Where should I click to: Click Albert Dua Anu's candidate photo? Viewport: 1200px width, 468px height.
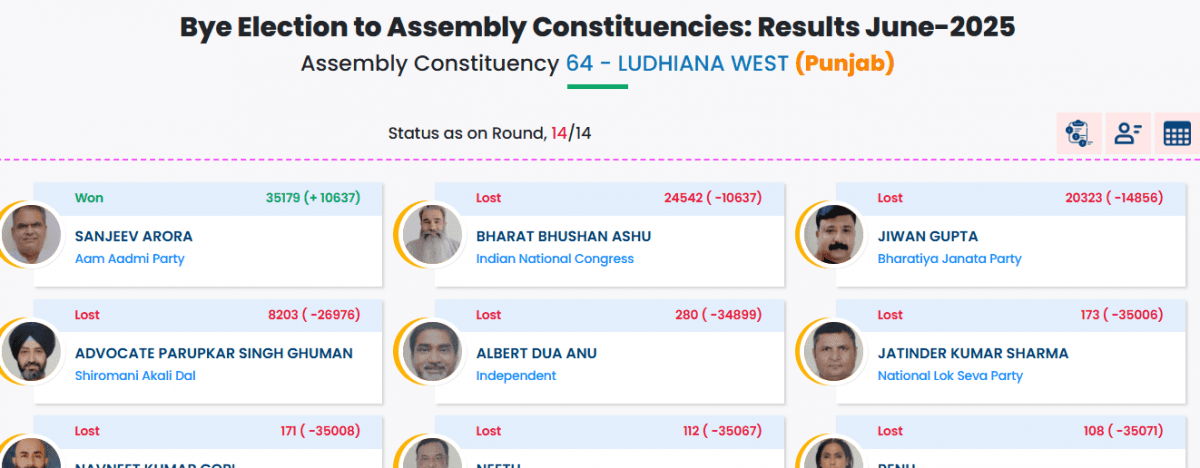(x=433, y=351)
